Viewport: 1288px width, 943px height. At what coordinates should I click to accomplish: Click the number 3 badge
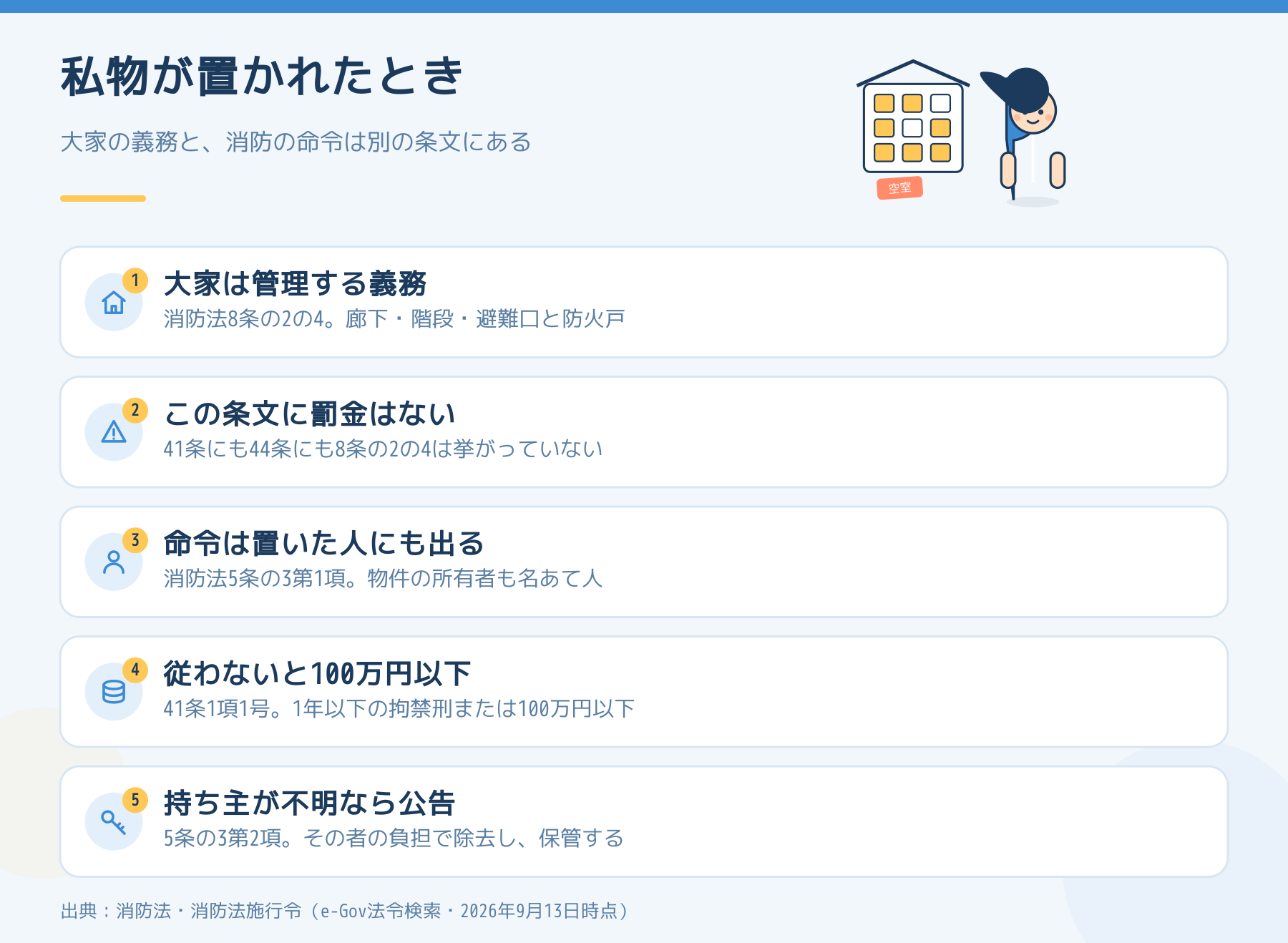tap(135, 540)
